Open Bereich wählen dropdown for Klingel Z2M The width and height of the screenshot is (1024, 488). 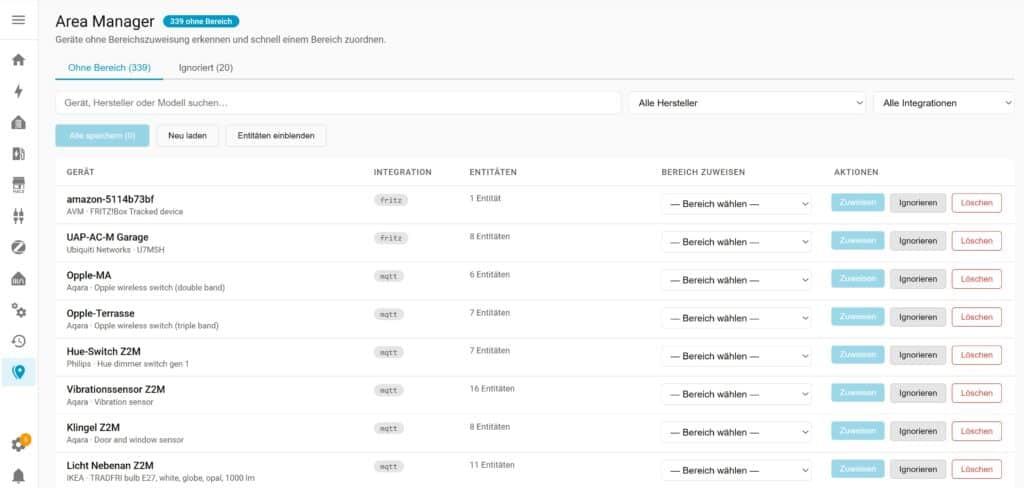point(736,432)
